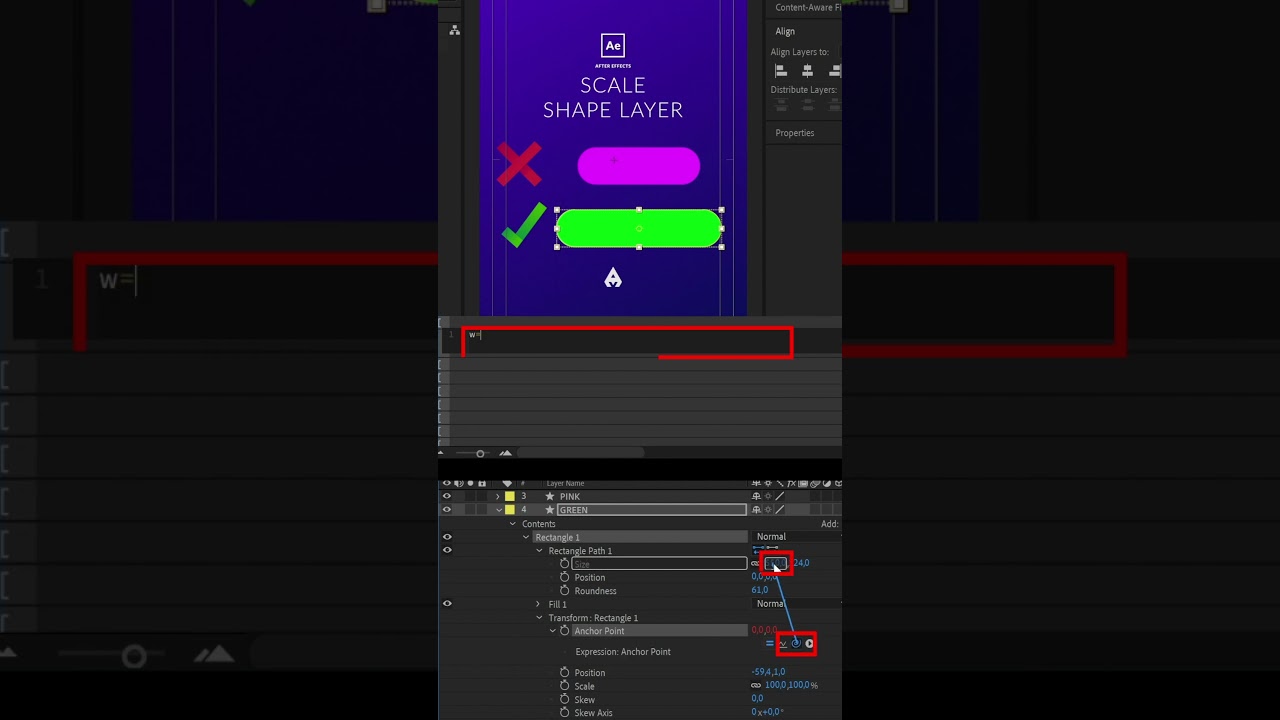Click the Skew stopwatch icon
The height and width of the screenshot is (720, 1280).
[x=564, y=699]
